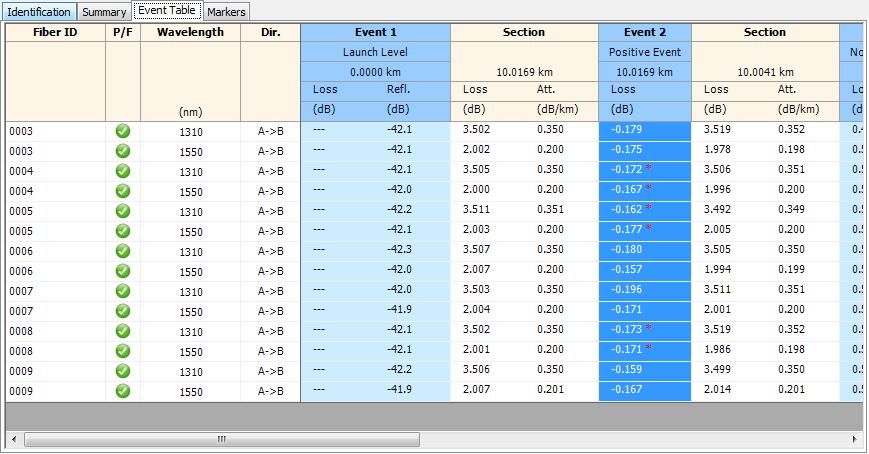This screenshot has width=869, height=454.
Task: Click the scroll right arrow
Action: 855,440
